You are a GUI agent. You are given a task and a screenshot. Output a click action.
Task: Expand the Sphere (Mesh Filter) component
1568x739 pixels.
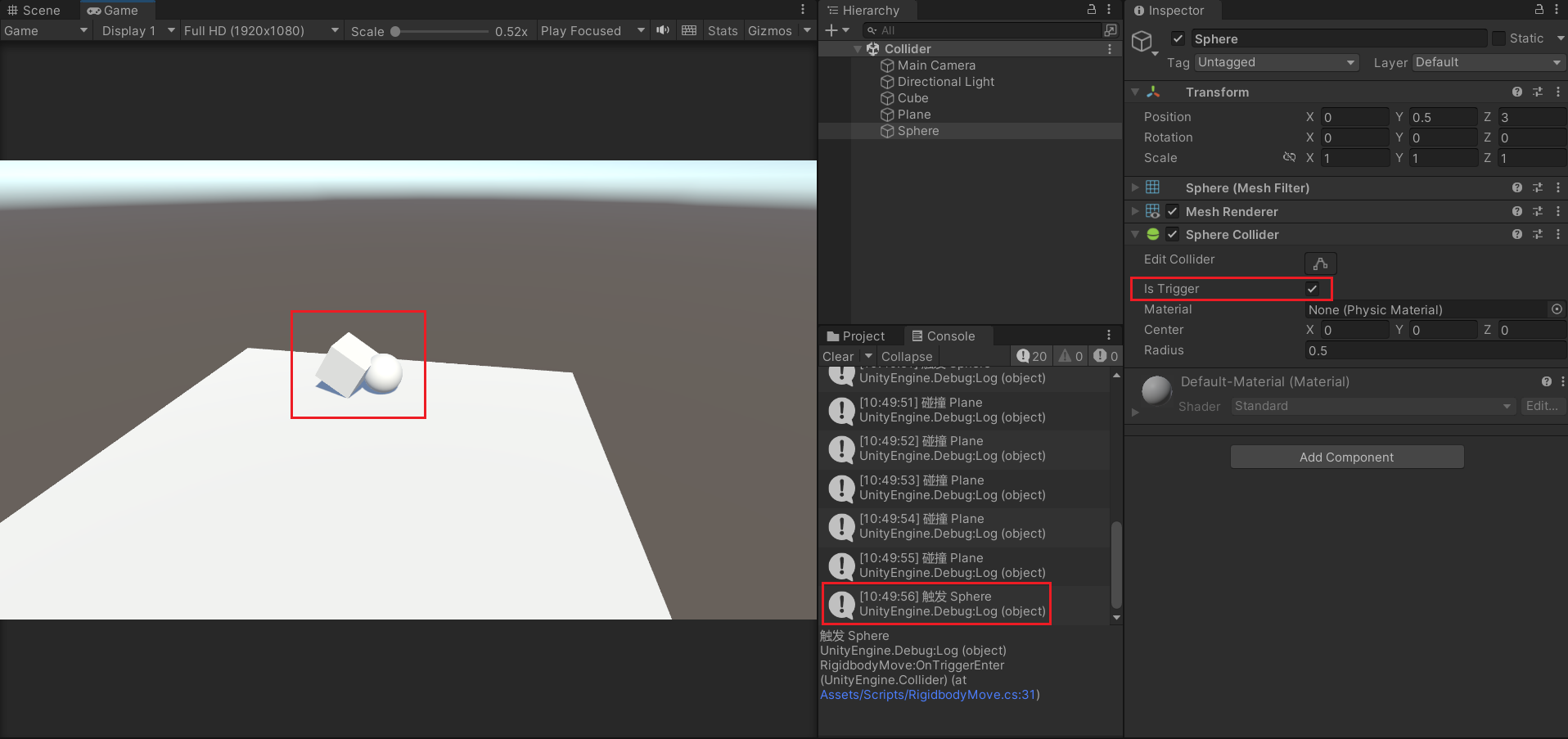click(1135, 187)
